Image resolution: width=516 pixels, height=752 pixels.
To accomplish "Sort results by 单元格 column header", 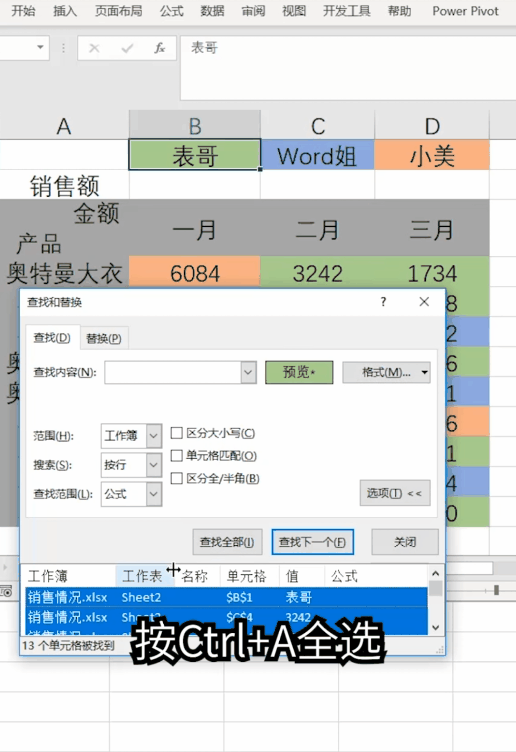I will (249, 576).
